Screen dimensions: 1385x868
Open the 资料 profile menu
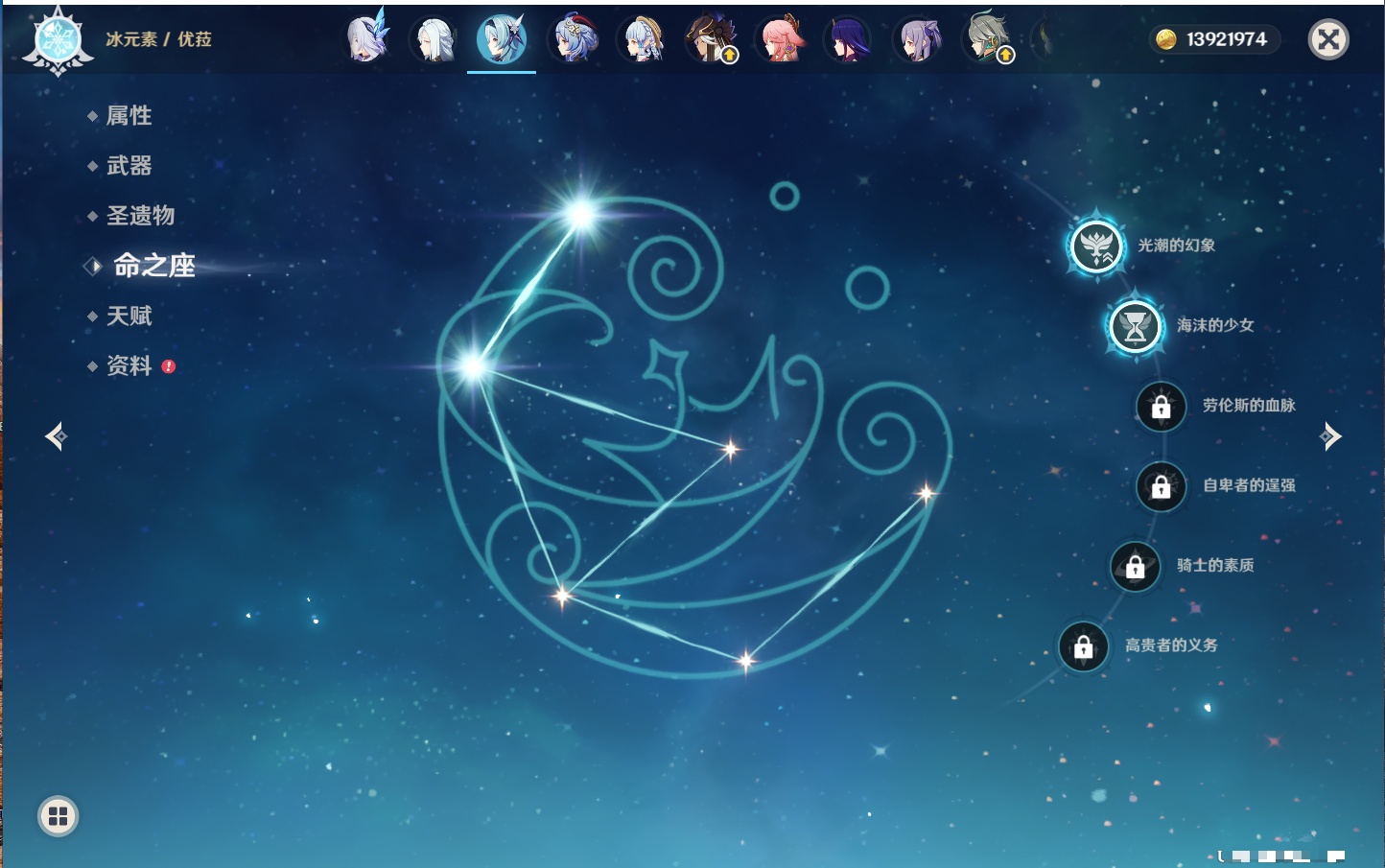pos(129,365)
